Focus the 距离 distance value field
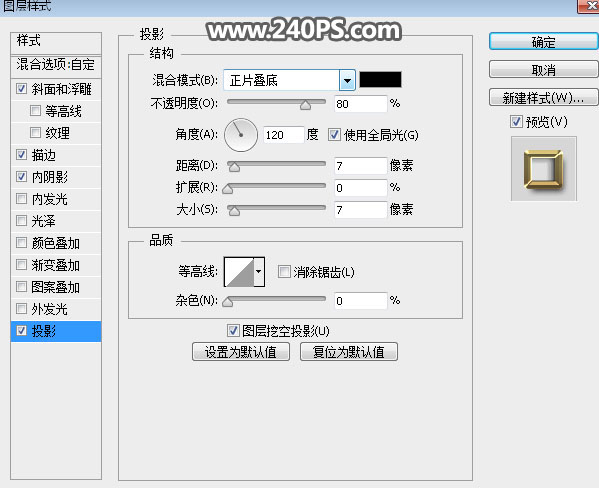 pos(361,166)
